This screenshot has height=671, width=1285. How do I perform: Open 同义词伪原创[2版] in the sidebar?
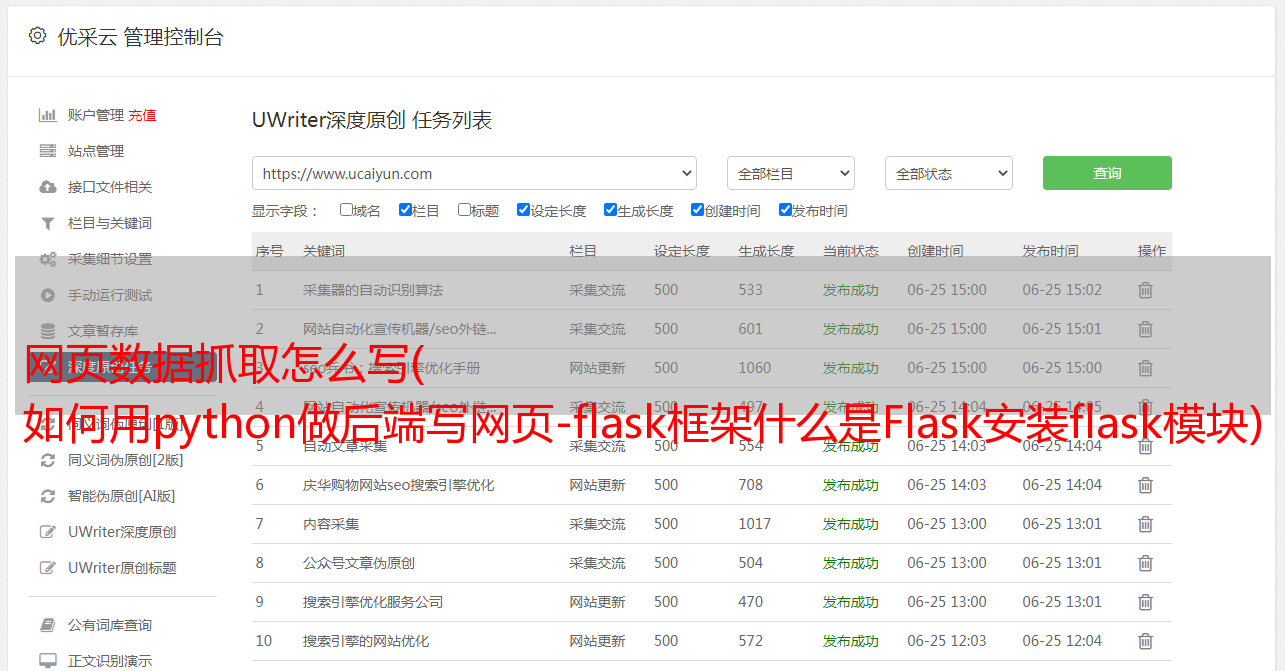[x=126, y=460]
